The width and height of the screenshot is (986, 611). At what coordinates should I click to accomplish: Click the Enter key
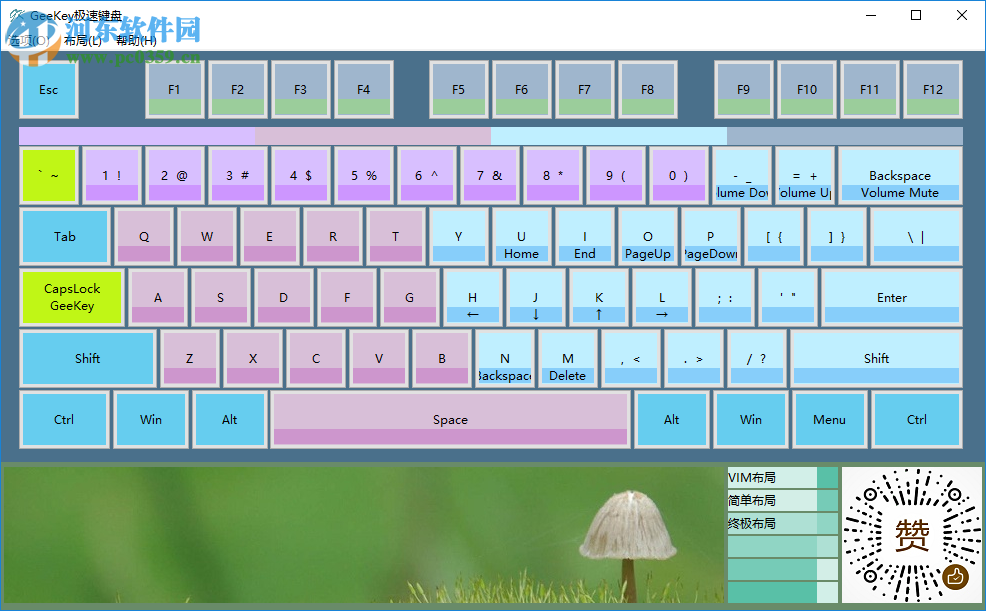click(x=892, y=297)
